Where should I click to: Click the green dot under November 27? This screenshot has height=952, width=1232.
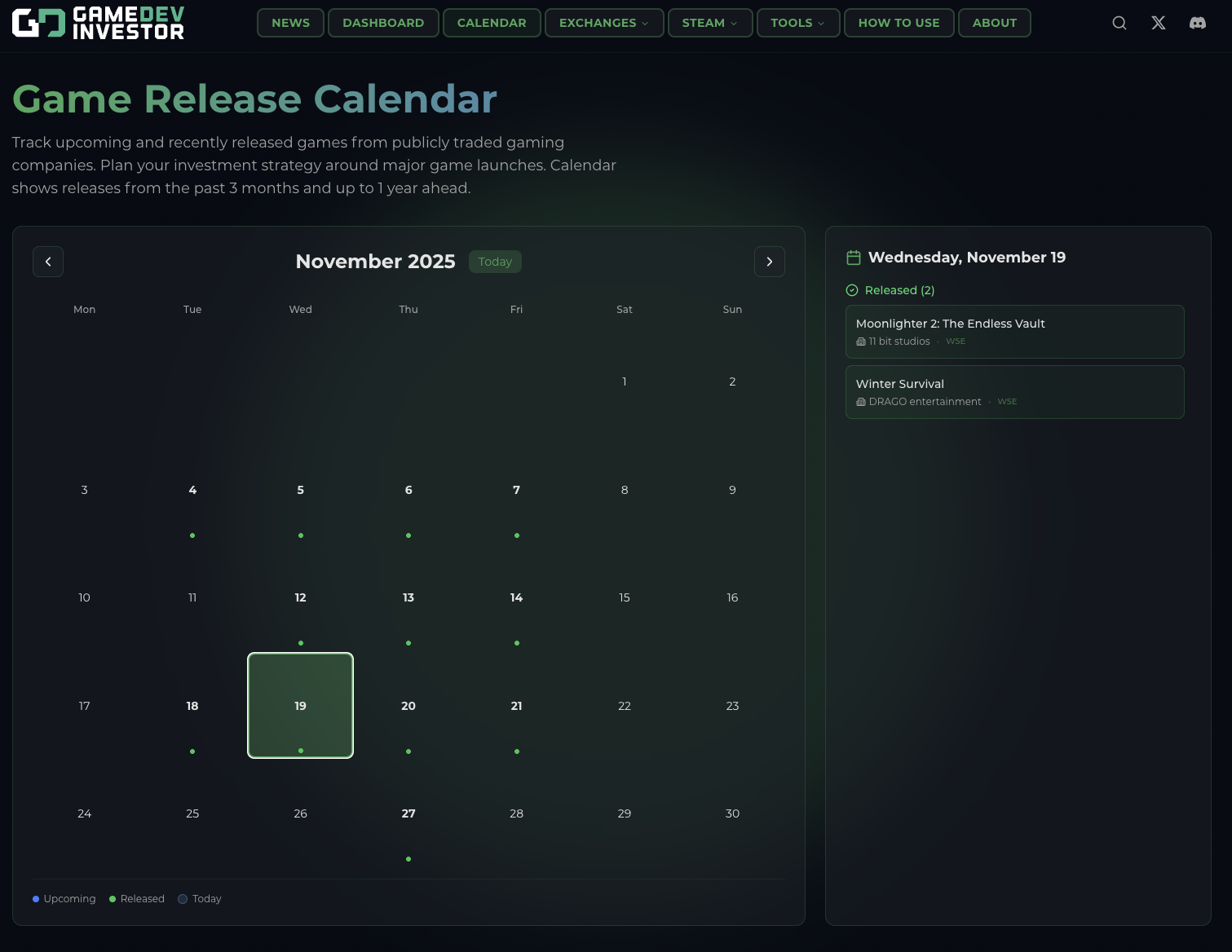(x=408, y=858)
